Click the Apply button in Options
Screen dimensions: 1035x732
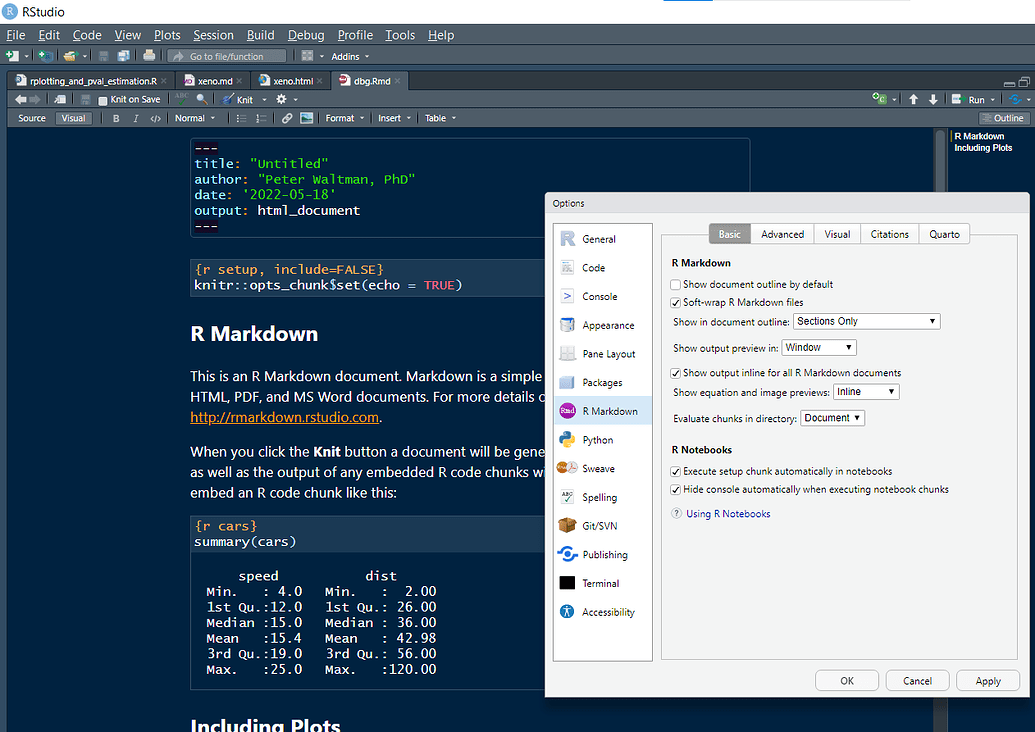tap(987, 680)
